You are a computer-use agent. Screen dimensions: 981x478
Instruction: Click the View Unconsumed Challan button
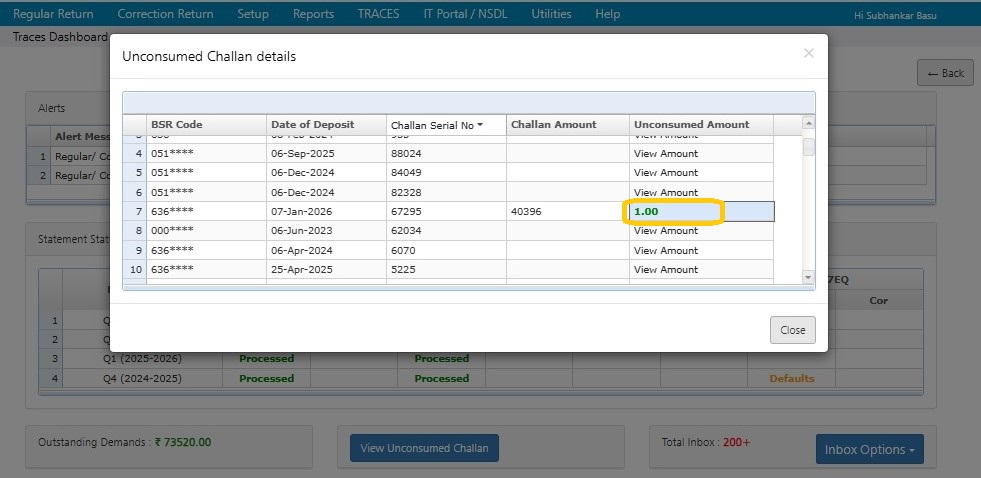point(424,448)
